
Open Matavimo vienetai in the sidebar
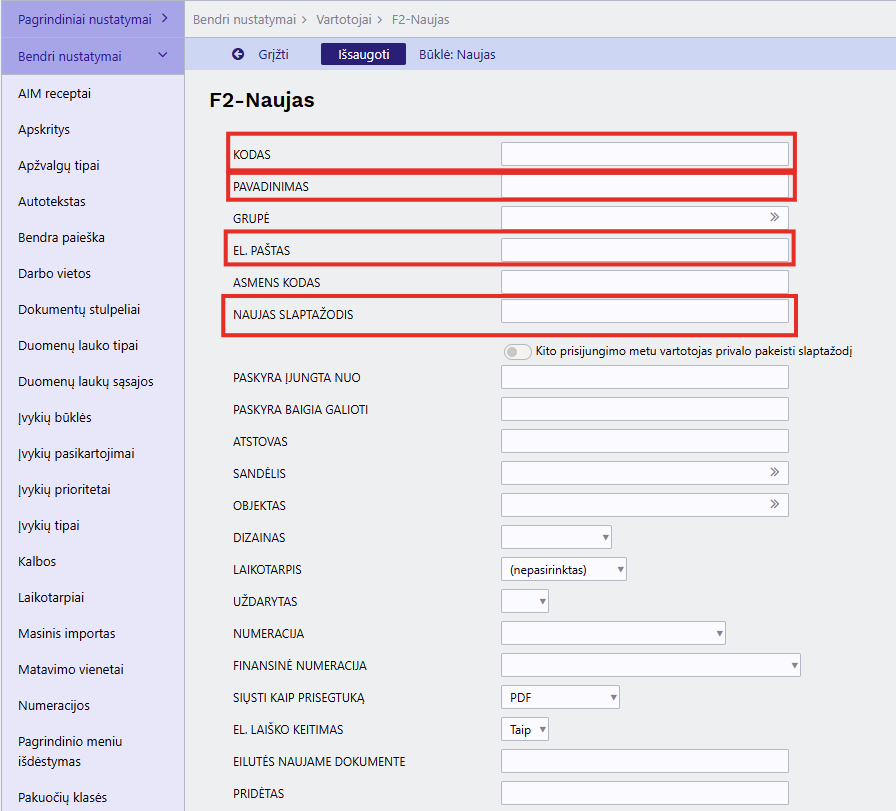pos(71,670)
